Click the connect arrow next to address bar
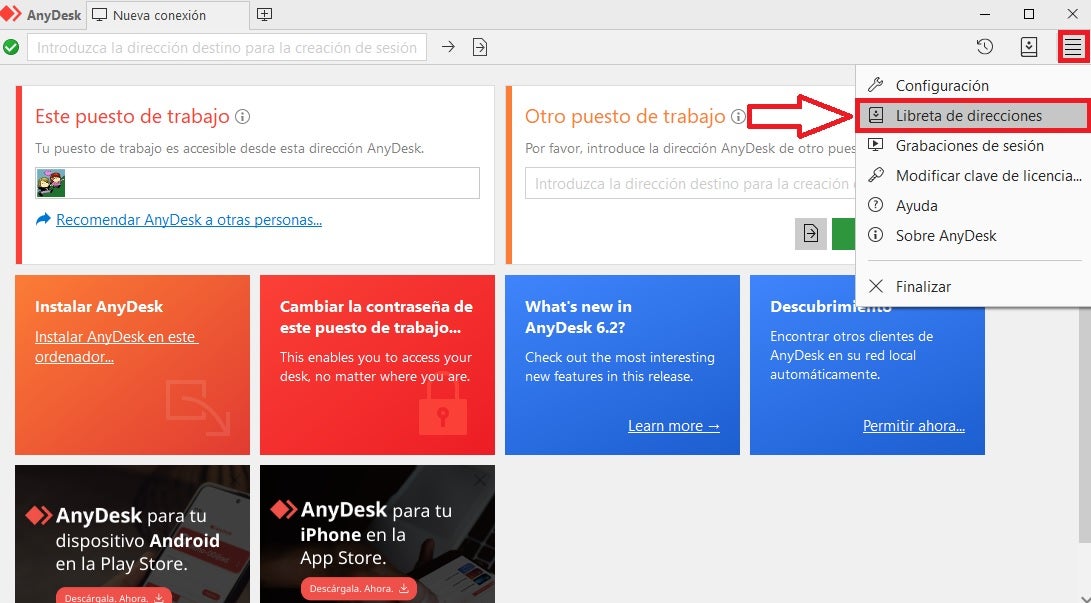Image resolution: width=1091 pixels, height=603 pixels. coord(448,47)
